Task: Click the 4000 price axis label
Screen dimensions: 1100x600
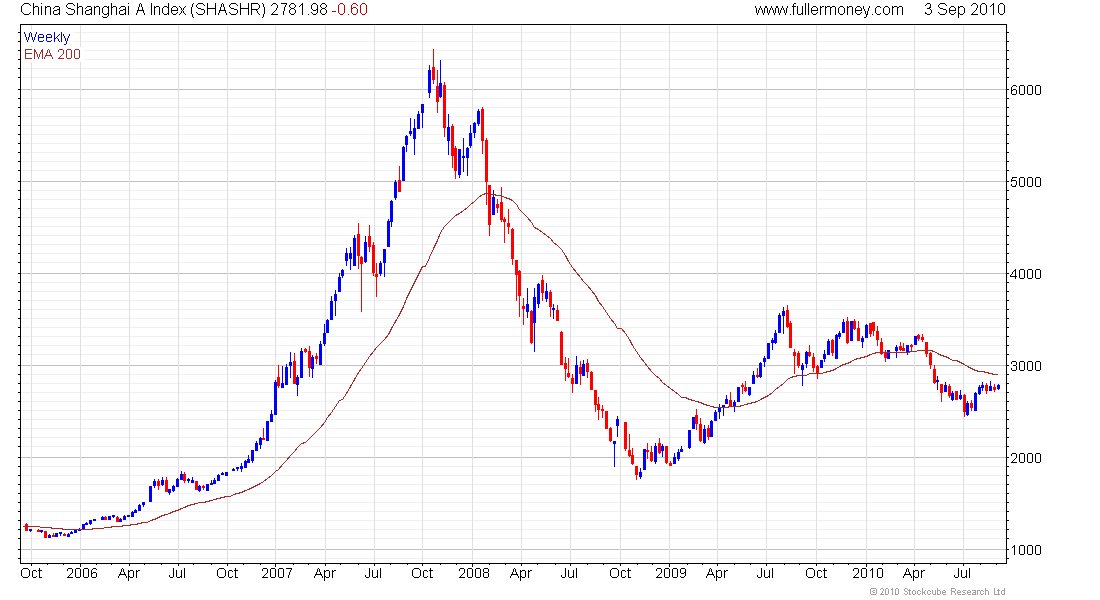Action: point(1025,274)
